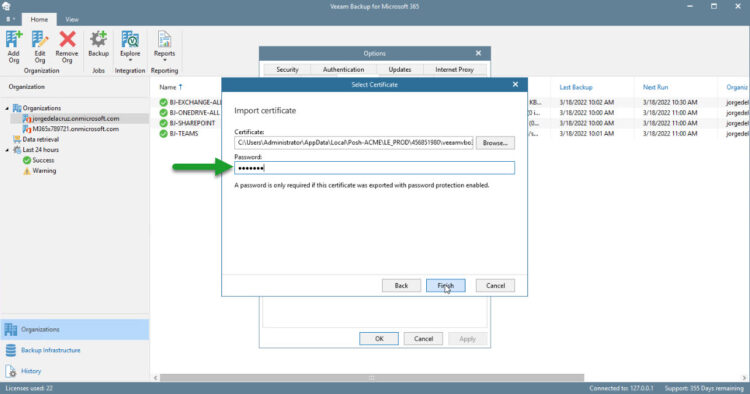Select the Warning filter node
750x394 pixels.
click(44, 171)
